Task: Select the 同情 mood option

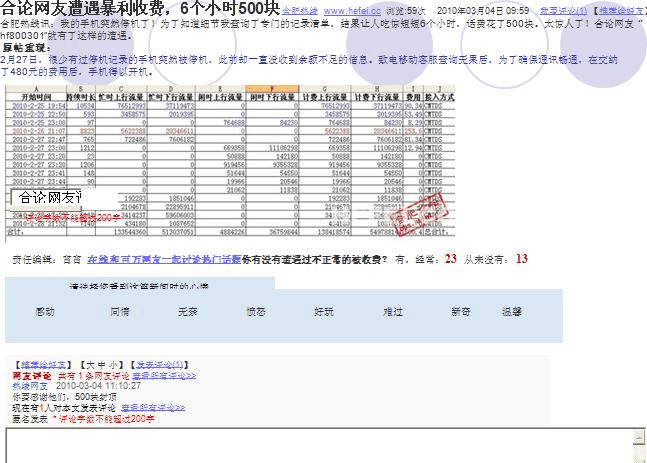Action: click(119, 312)
